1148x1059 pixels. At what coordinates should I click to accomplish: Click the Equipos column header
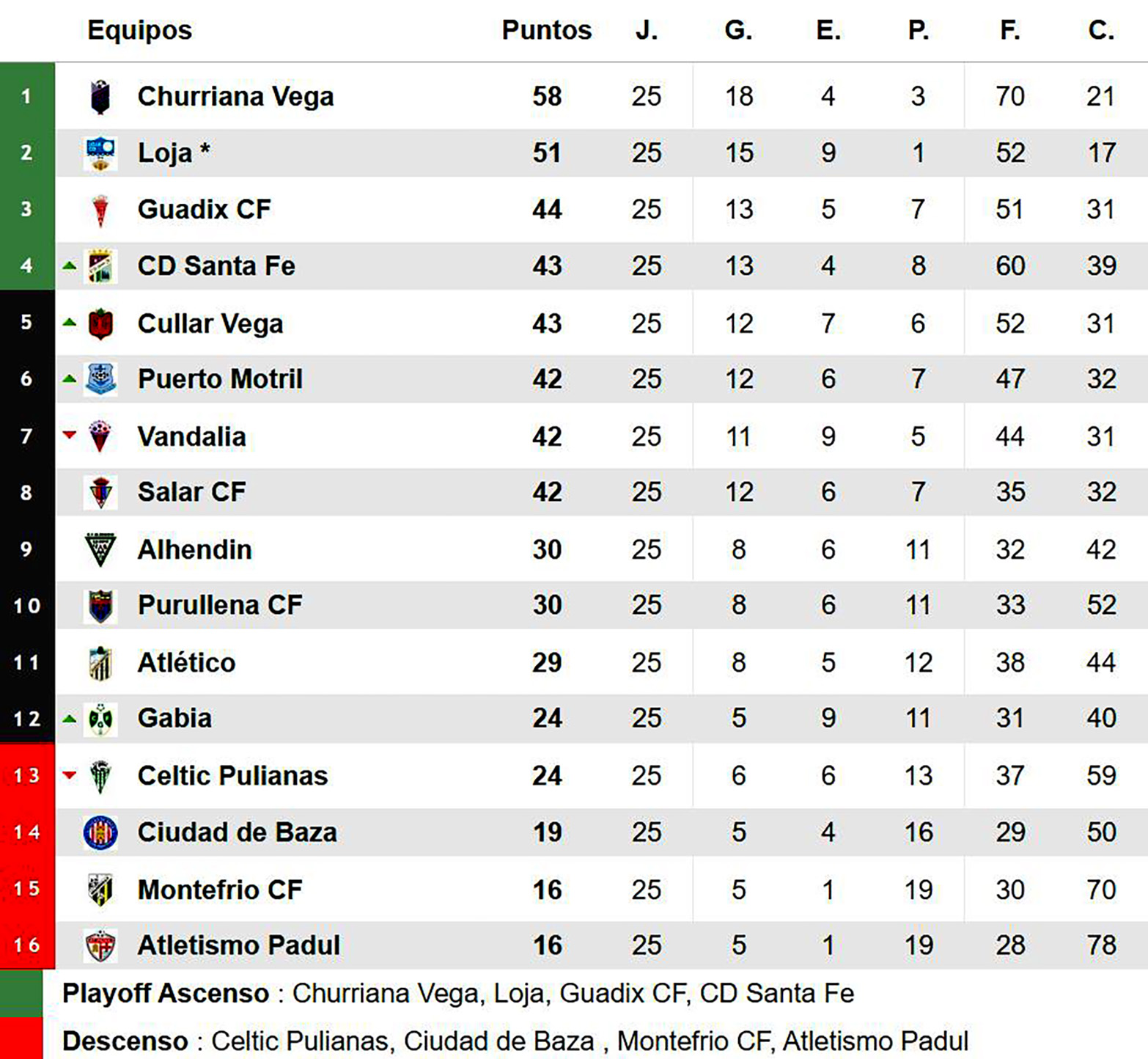[x=139, y=30]
